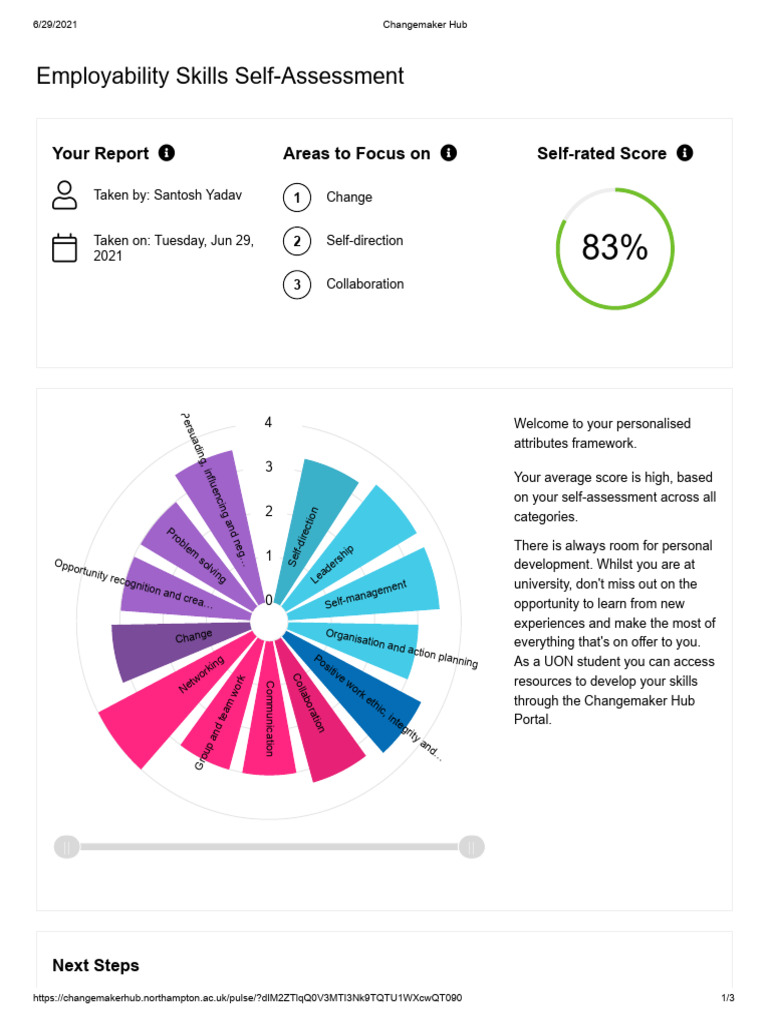The width and height of the screenshot is (768, 1024).
Task: Click the circled number 3 beside Collaboration
Action: pos(297,285)
